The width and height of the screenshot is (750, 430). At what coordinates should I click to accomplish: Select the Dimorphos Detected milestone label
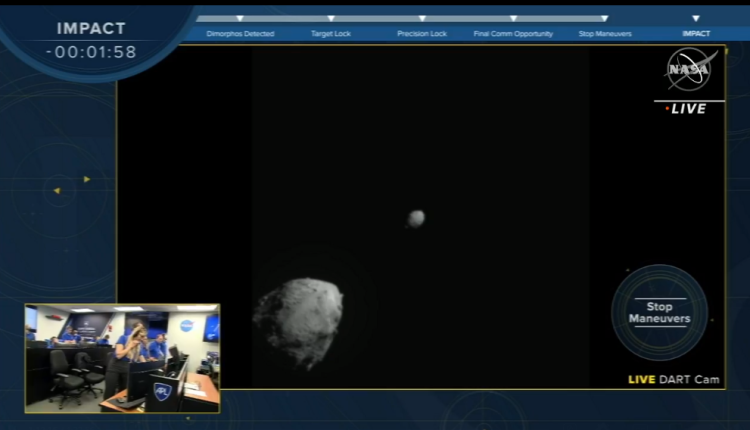point(240,34)
